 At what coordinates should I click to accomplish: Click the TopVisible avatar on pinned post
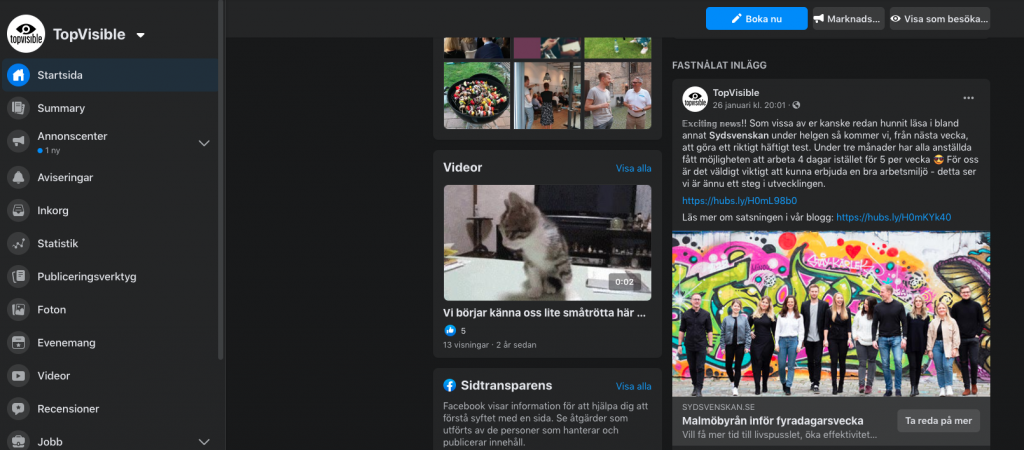pyautogui.click(x=695, y=99)
